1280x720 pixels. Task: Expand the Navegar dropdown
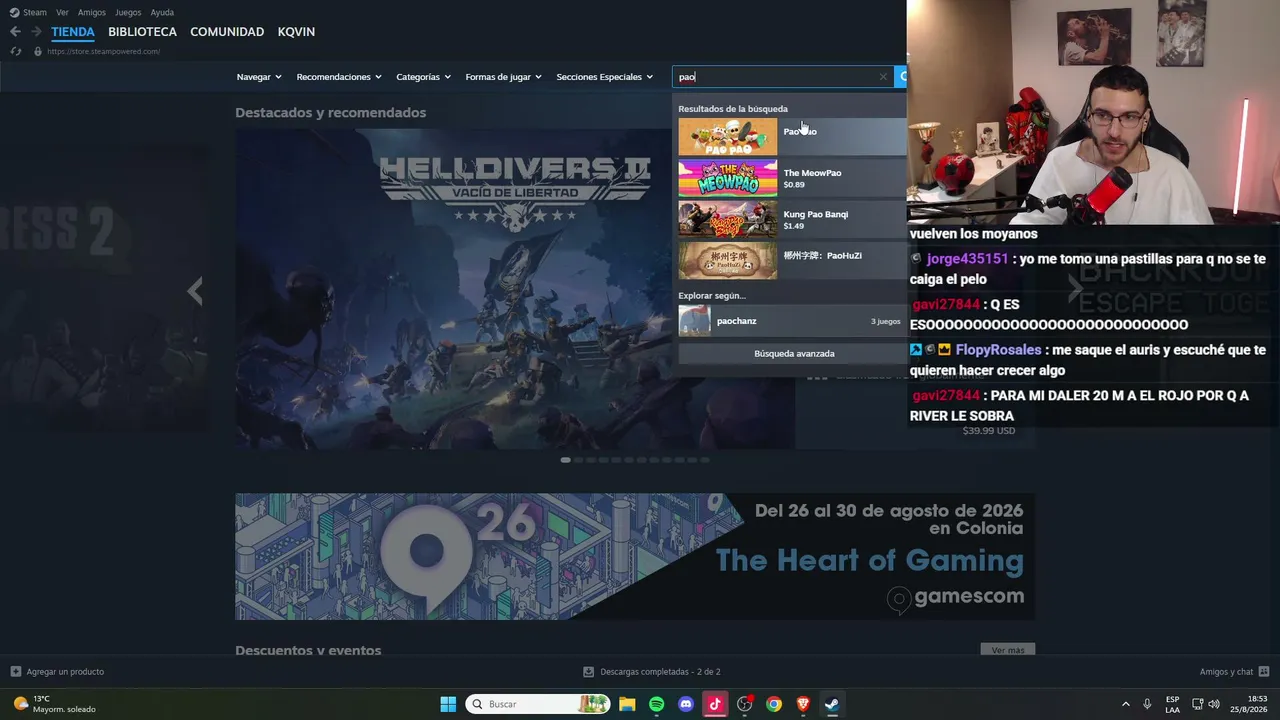259,77
